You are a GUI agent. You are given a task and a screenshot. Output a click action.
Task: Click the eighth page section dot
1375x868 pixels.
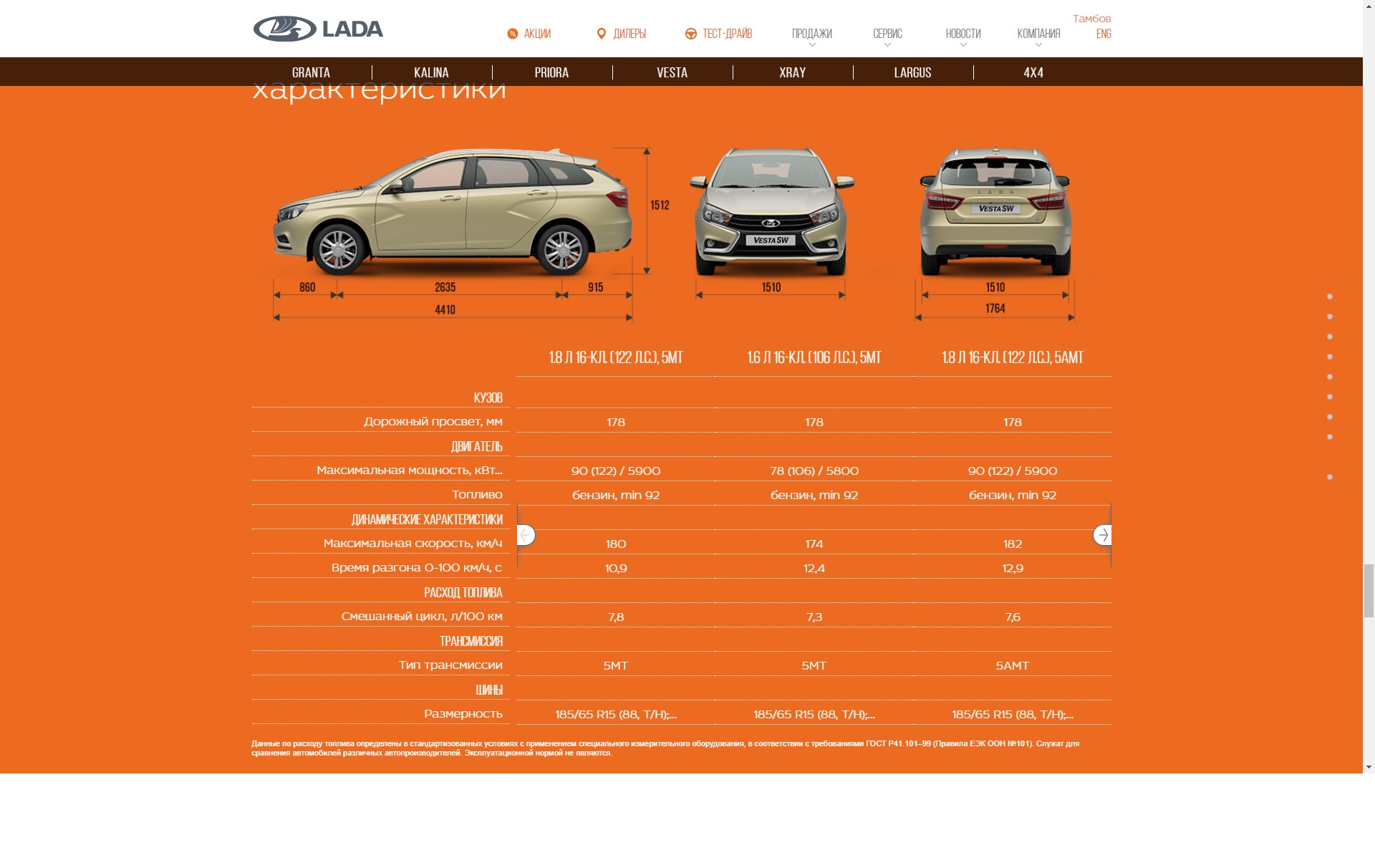coord(1330,437)
